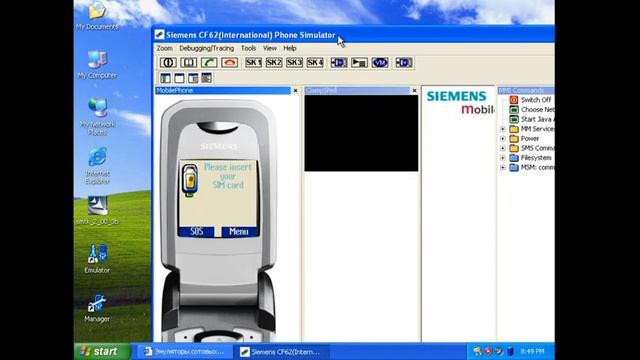This screenshot has width=640, height=360.
Task: Open the Debugging/Tracing menu
Action: pyautogui.click(x=207, y=48)
